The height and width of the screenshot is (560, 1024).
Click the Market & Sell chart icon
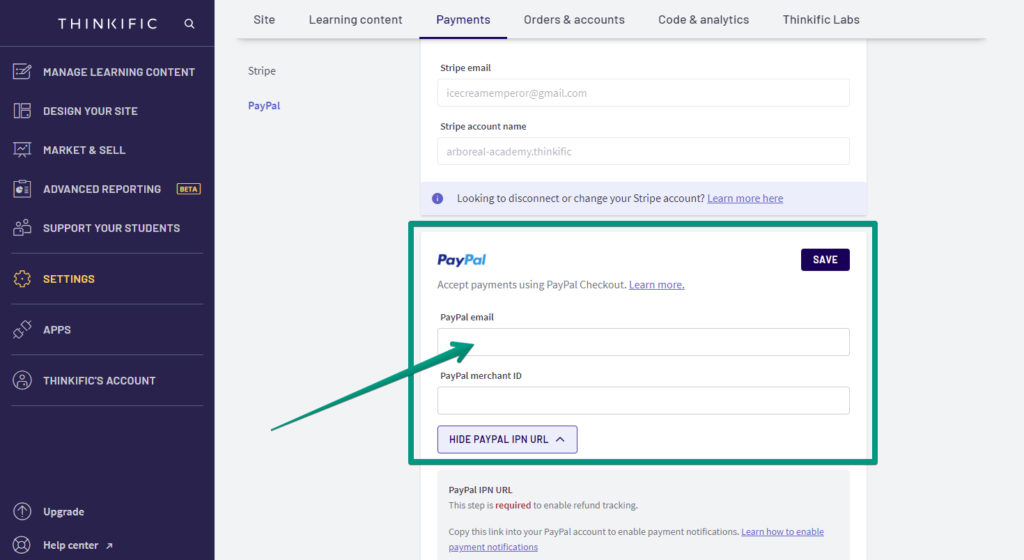pyautogui.click(x=22, y=150)
